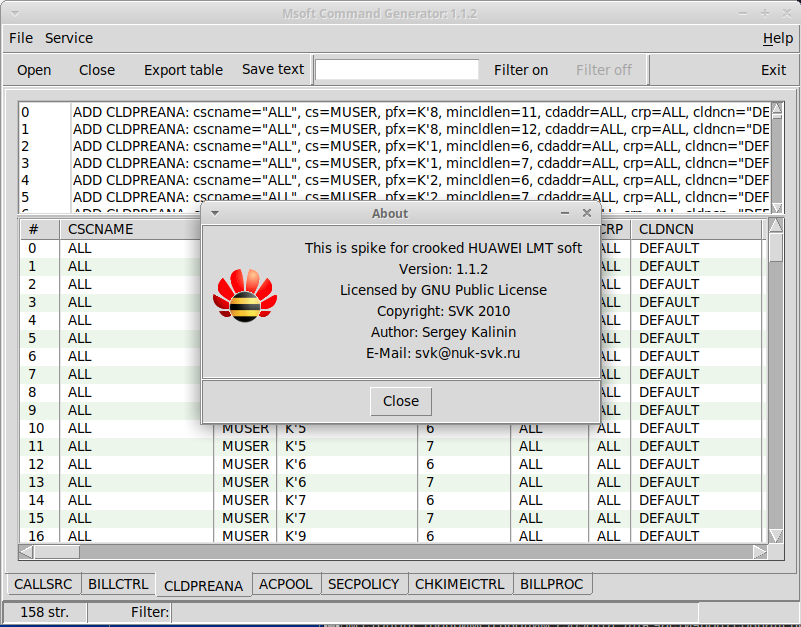Click the main window menu arrow in title bar

point(15,13)
